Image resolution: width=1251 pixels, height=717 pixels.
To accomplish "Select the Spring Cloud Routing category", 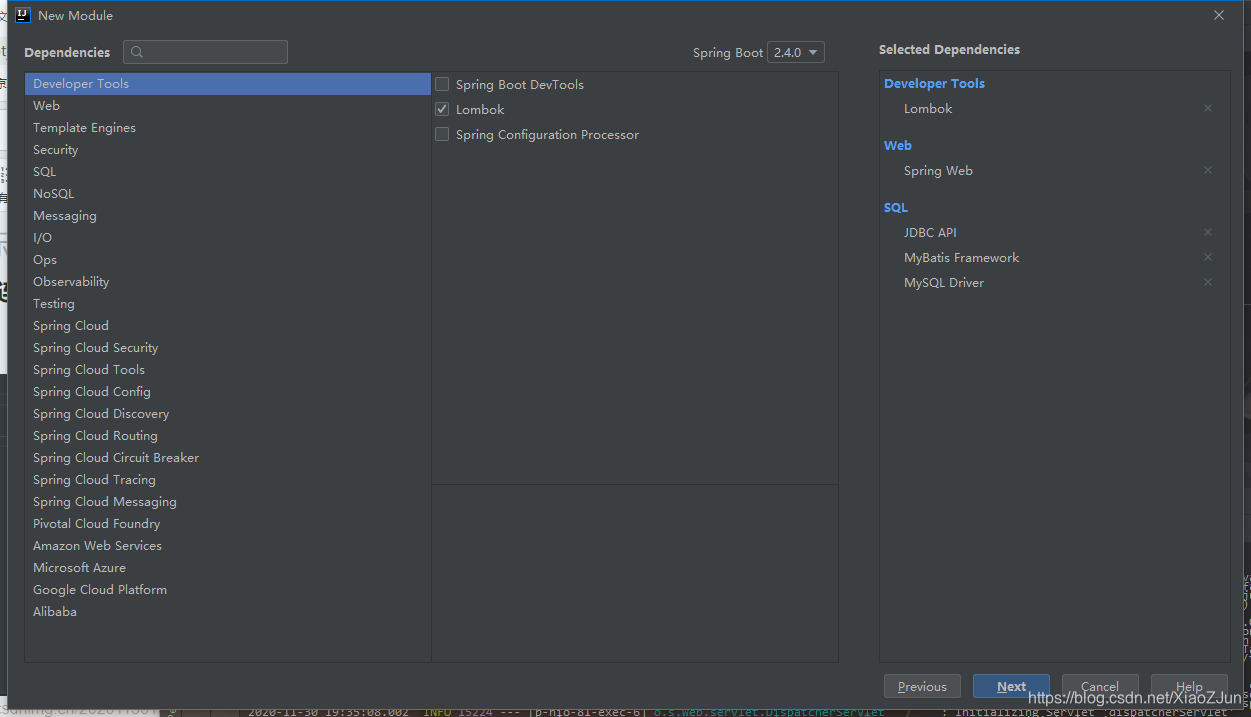I will (x=228, y=436).
